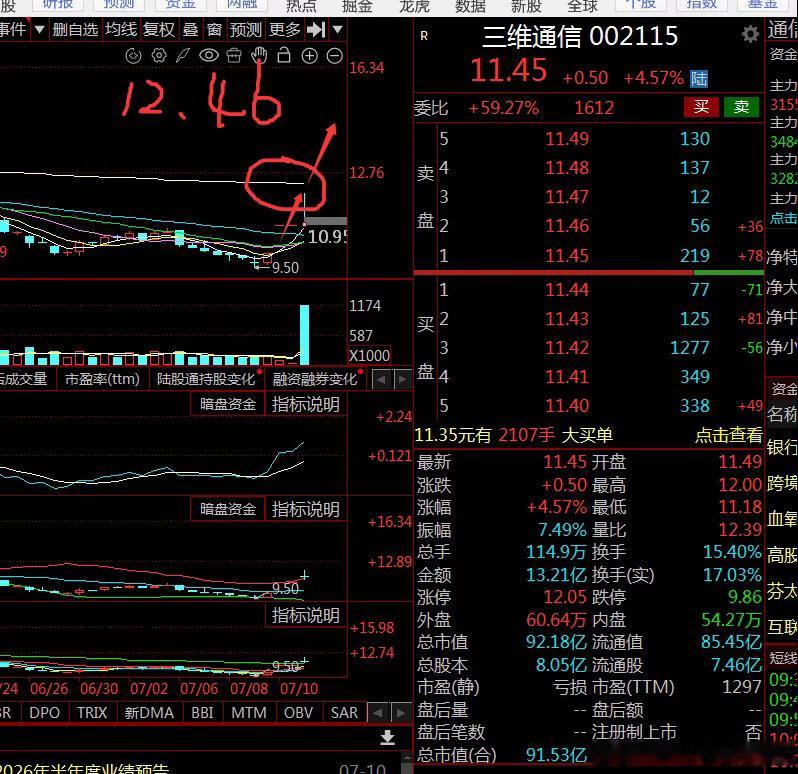The height and width of the screenshot is (774, 798).
Task: Click the skip-to-end arrow icon in toolbar
Action: [316, 30]
